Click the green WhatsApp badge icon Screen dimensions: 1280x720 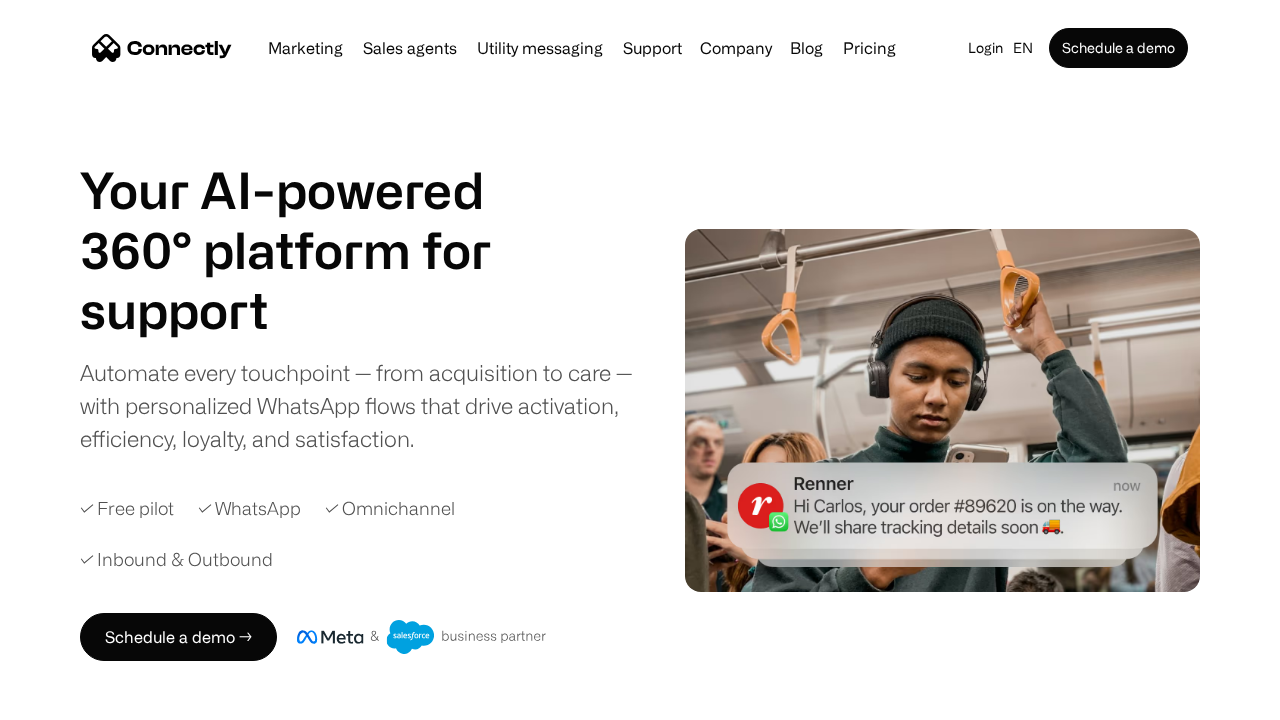click(x=779, y=522)
